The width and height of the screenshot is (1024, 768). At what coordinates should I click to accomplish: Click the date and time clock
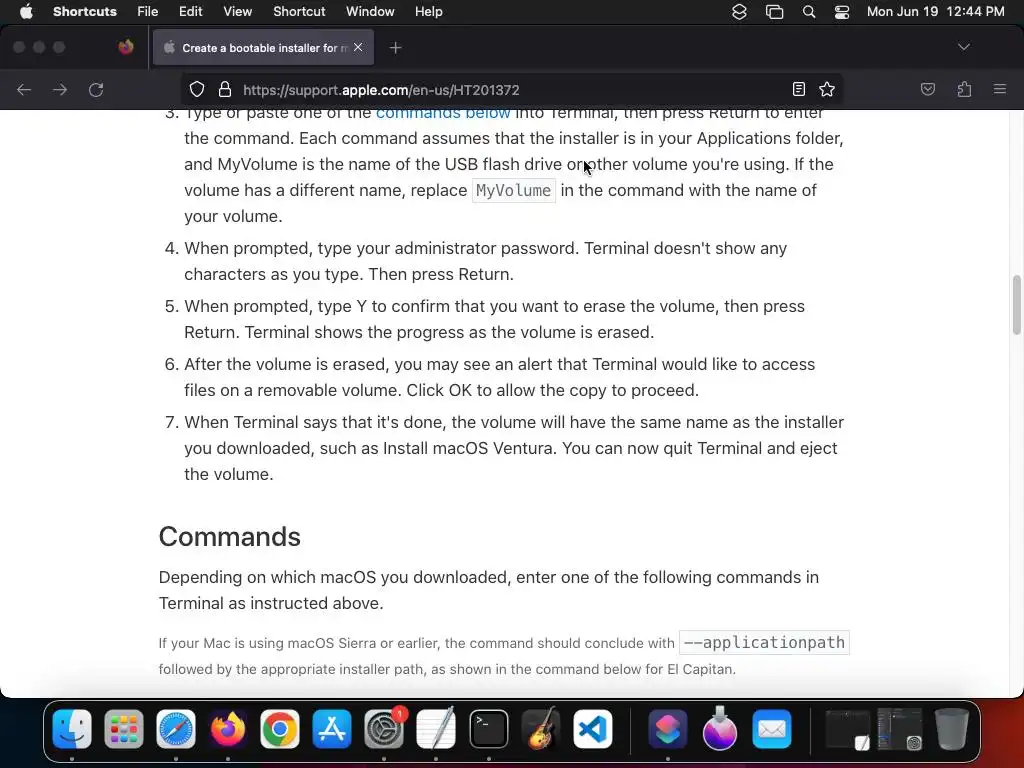(935, 12)
